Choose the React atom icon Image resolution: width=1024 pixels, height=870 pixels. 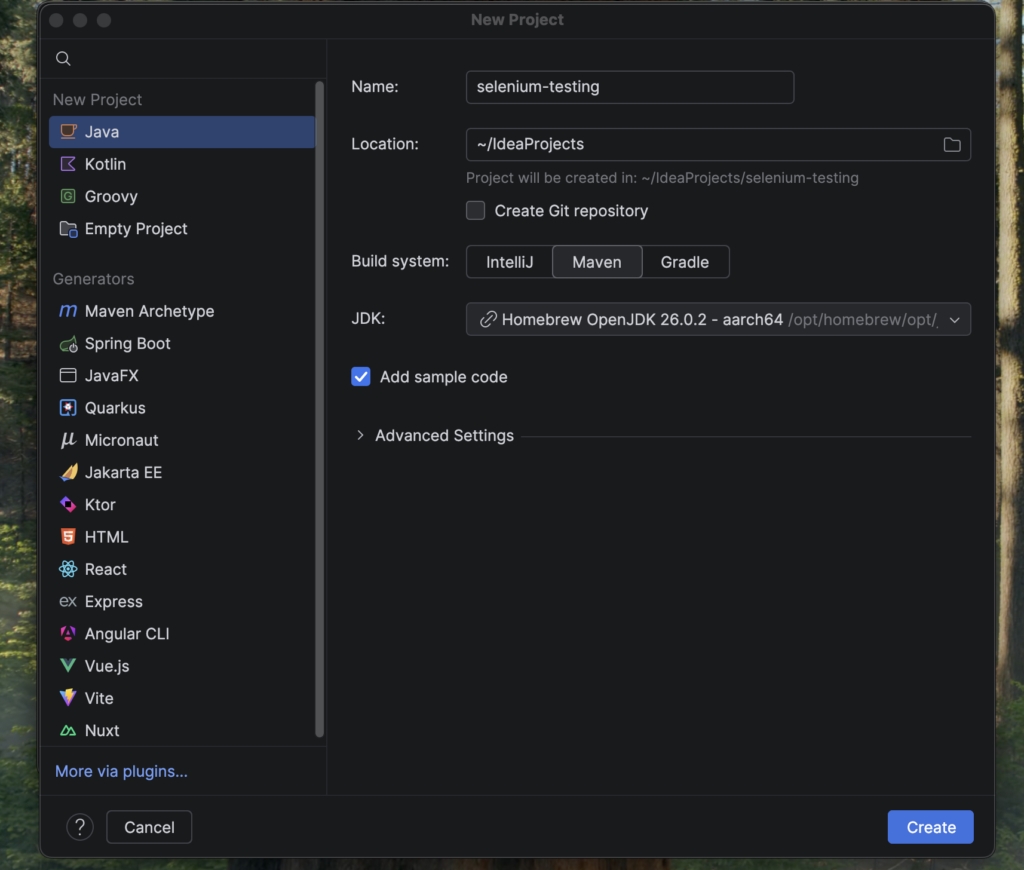click(x=68, y=570)
